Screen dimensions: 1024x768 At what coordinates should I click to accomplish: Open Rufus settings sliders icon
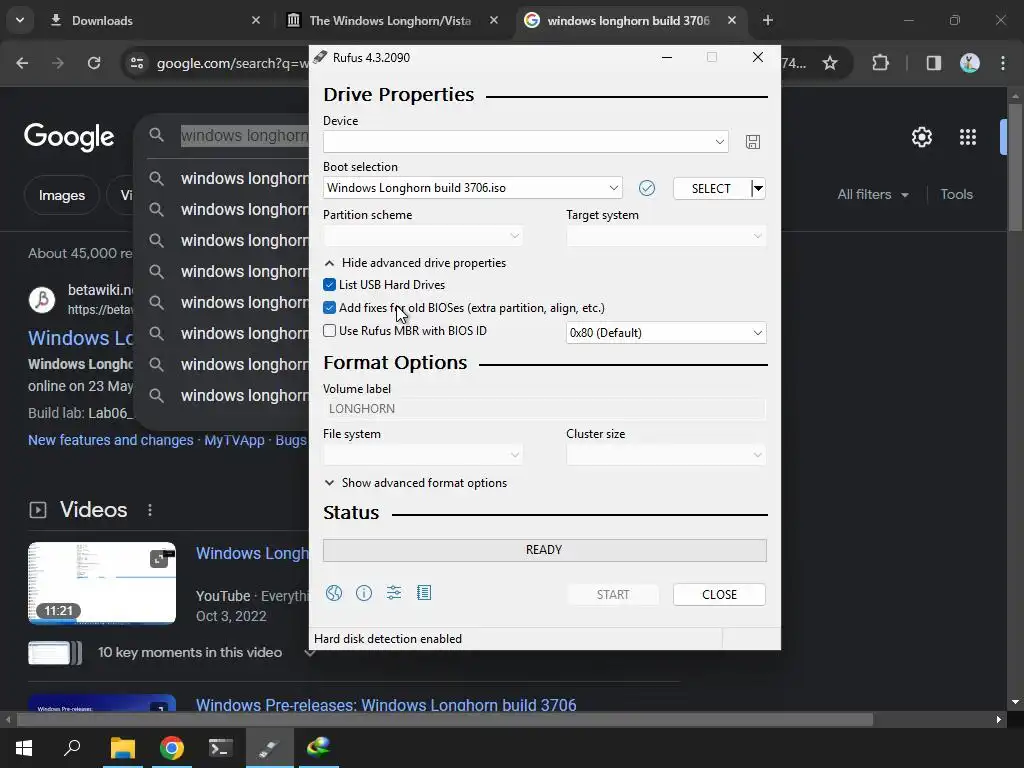pos(394,593)
